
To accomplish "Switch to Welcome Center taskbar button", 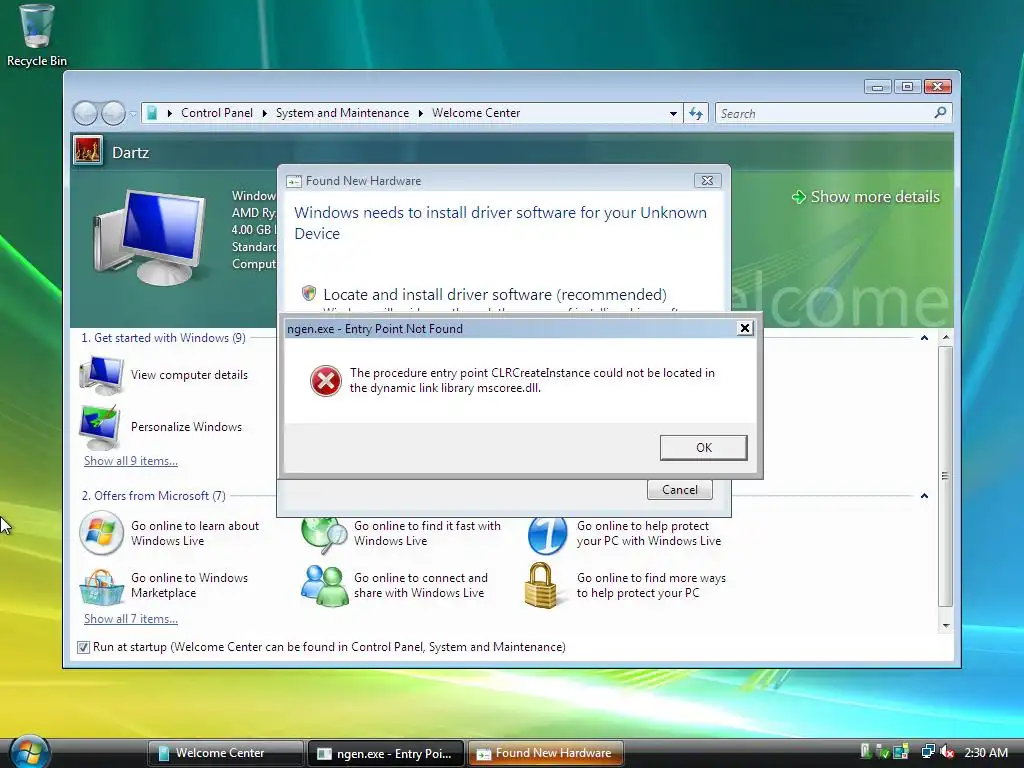I will (225, 753).
